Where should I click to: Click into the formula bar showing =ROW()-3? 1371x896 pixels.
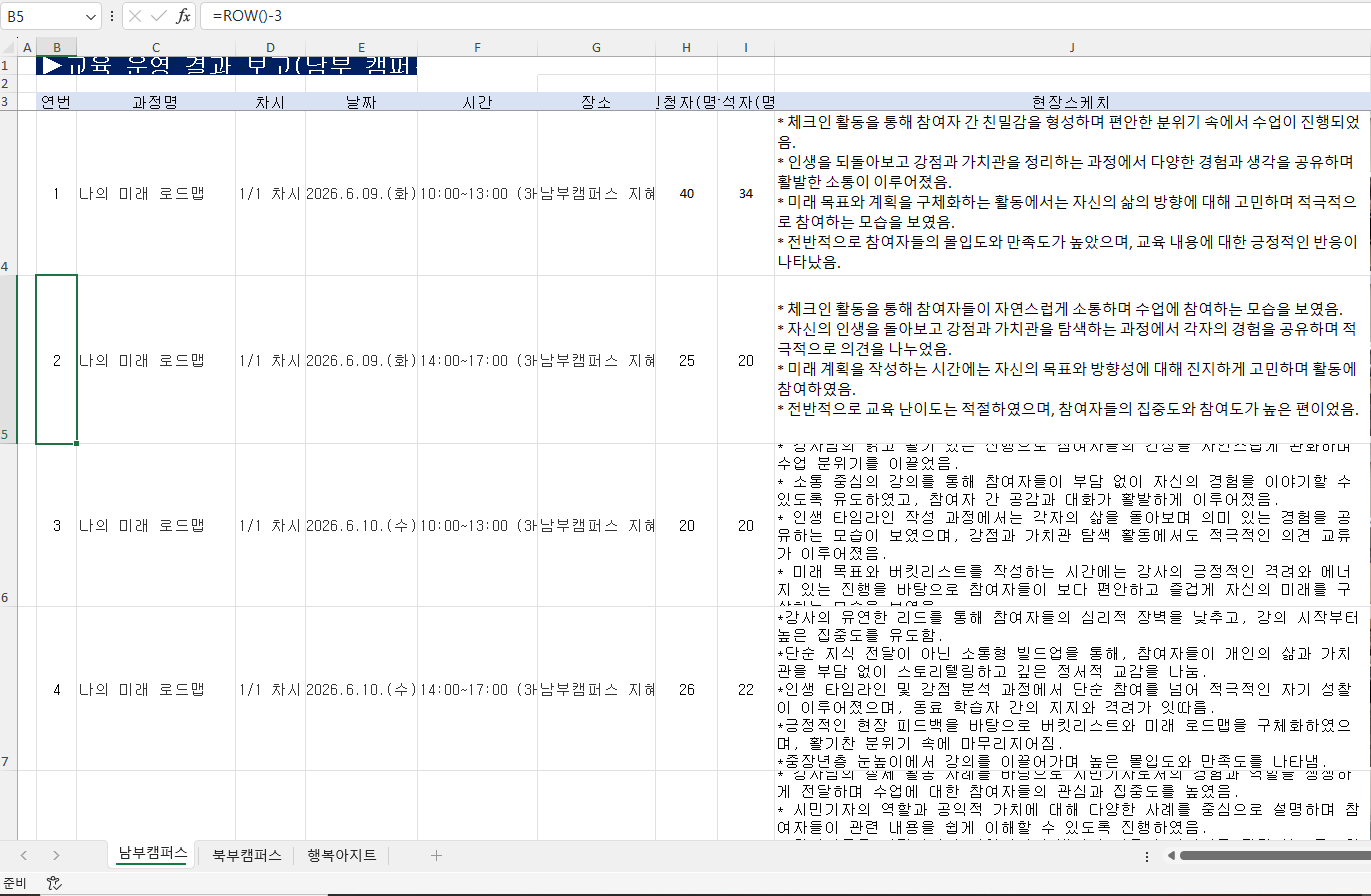(785, 16)
